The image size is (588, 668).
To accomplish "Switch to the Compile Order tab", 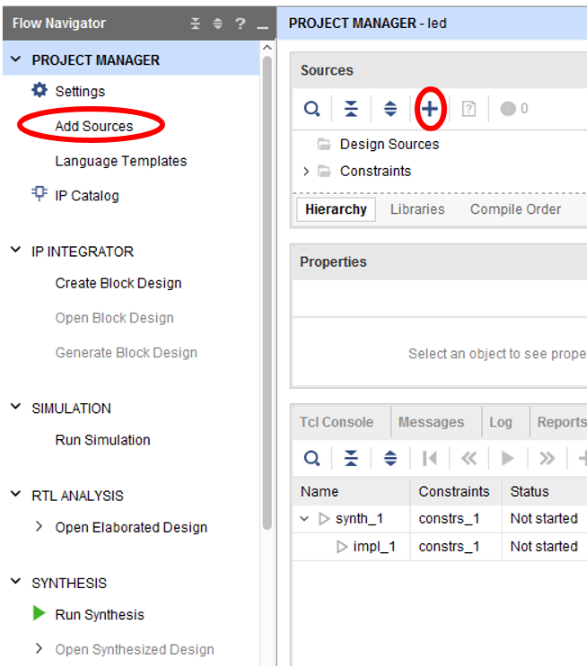I will 515,209.
